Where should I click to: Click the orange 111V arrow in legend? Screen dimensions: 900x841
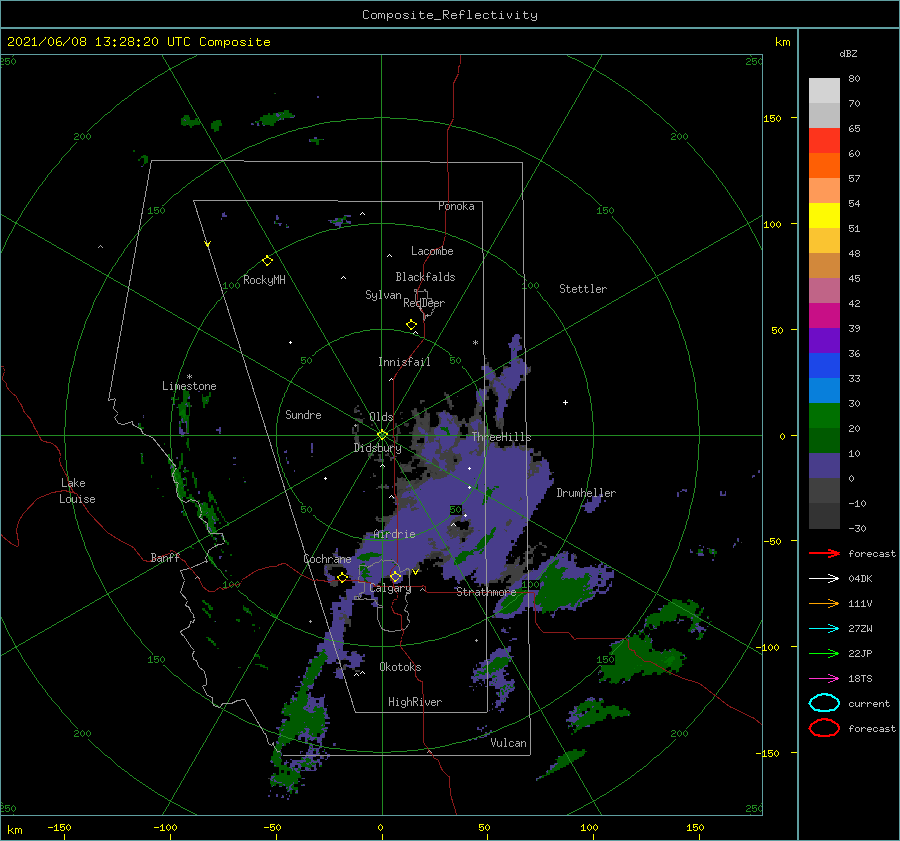824,603
